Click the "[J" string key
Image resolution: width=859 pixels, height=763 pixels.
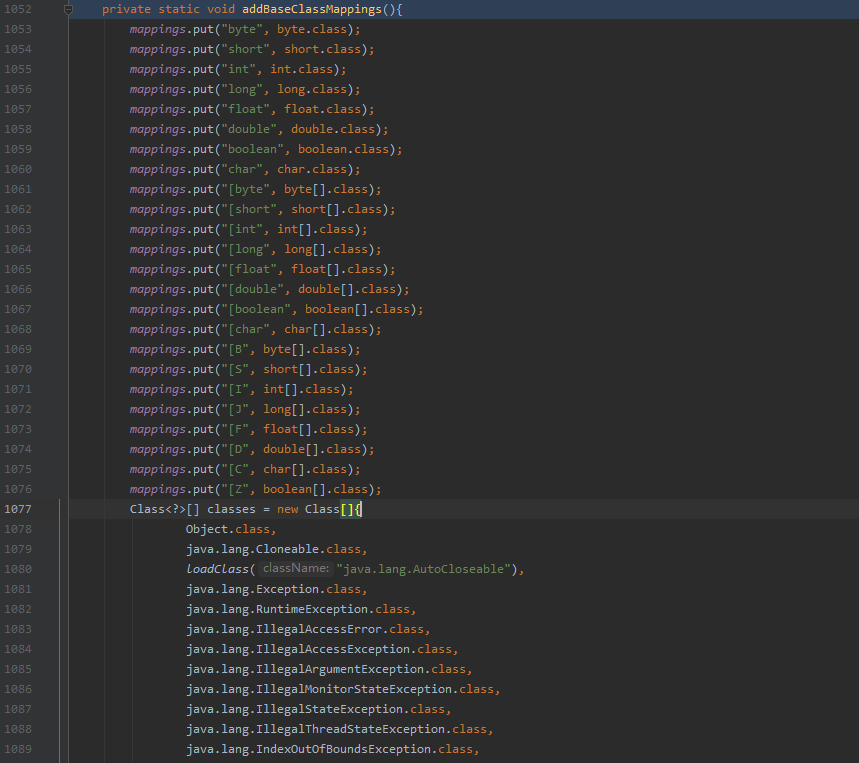(235, 409)
